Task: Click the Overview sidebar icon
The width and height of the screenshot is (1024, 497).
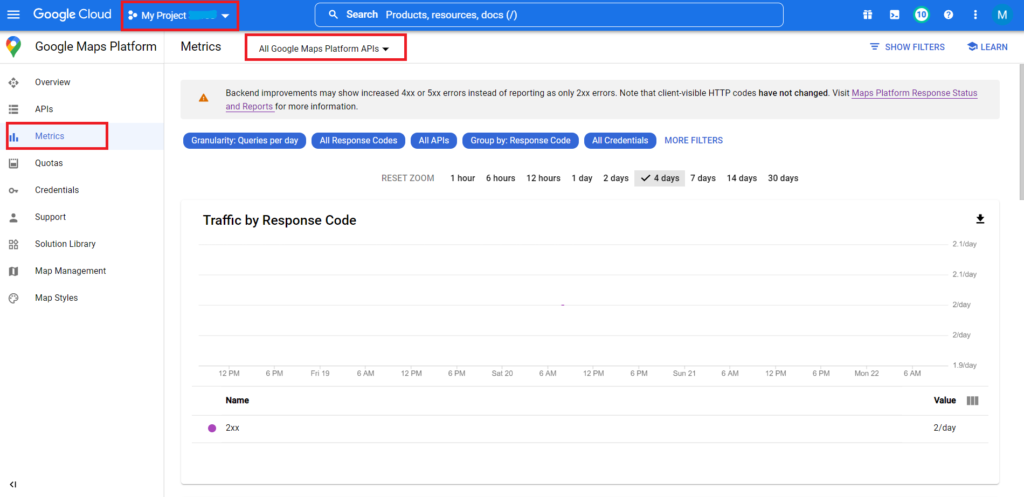Action: coord(13,82)
